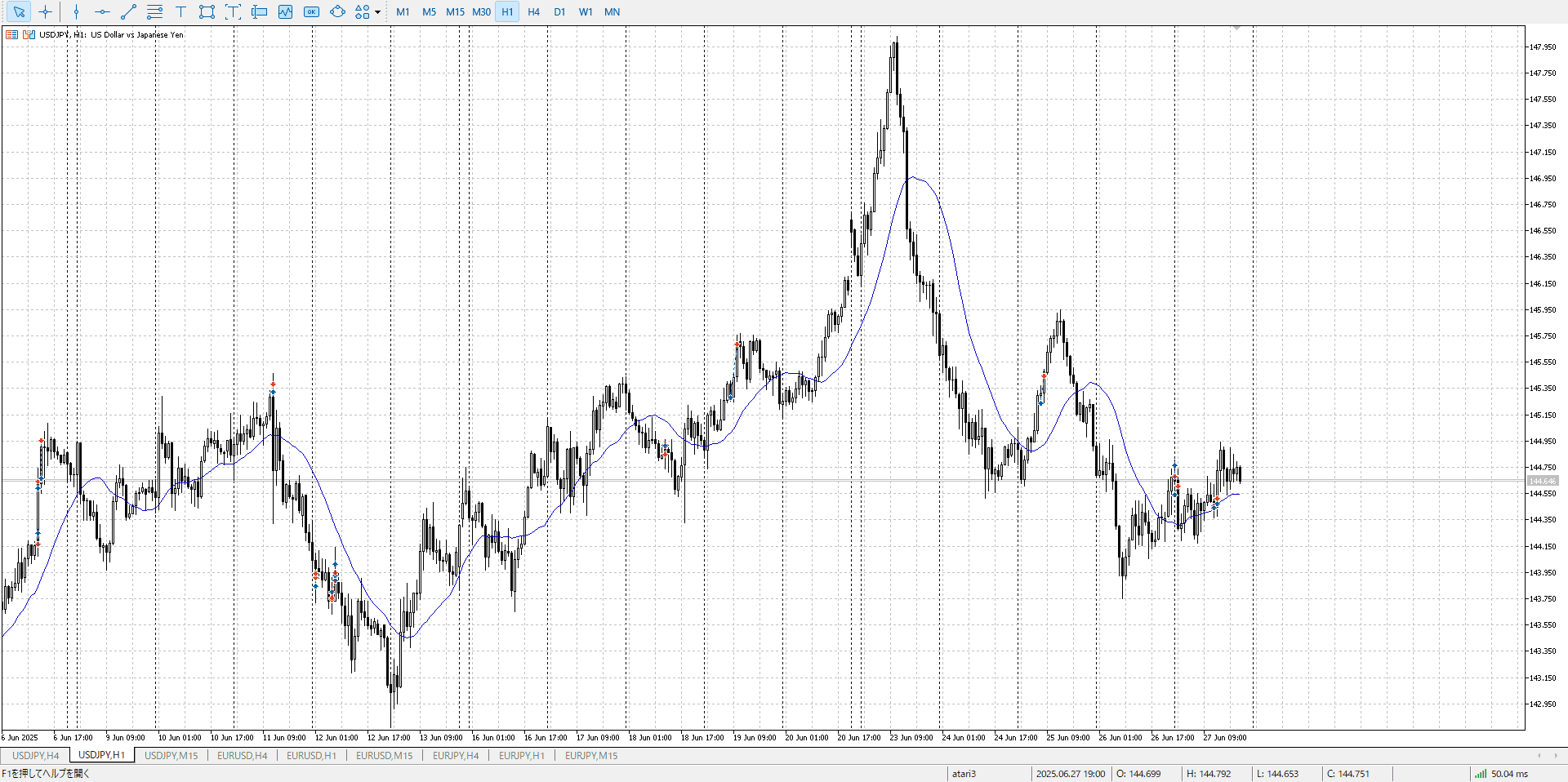This screenshot has height=782, width=1568.
Task: Switch timeframe to D1
Action: [559, 12]
